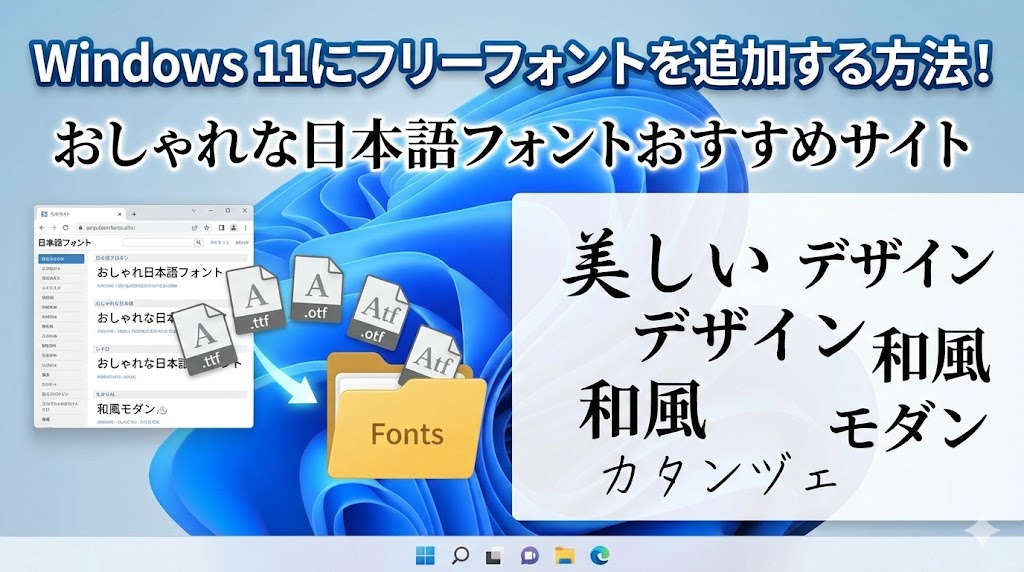Viewport: 1024px width, 572px height.
Task: Click the upright .otf font file icon
Action: coord(318,290)
